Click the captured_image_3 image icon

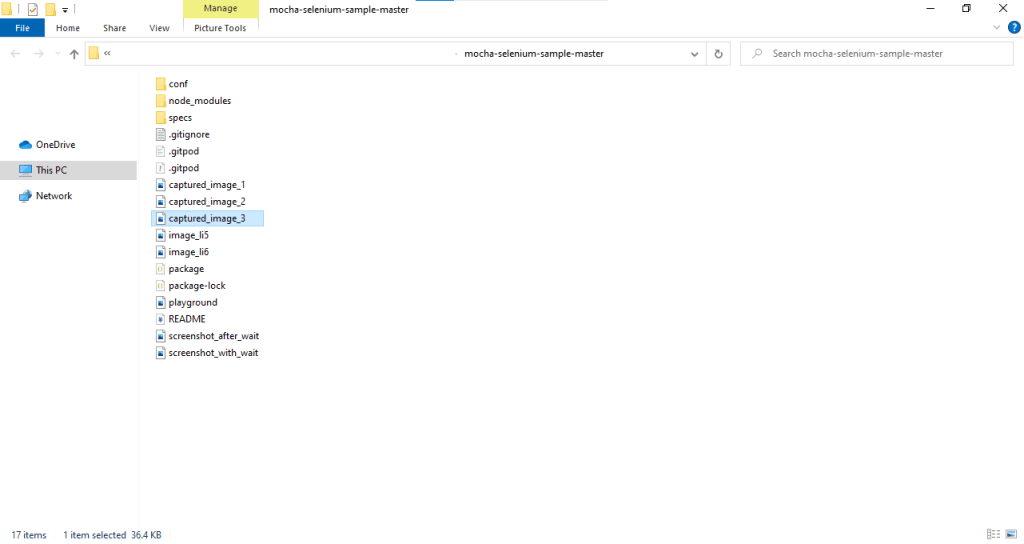pyautogui.click(x=161, y=218)
